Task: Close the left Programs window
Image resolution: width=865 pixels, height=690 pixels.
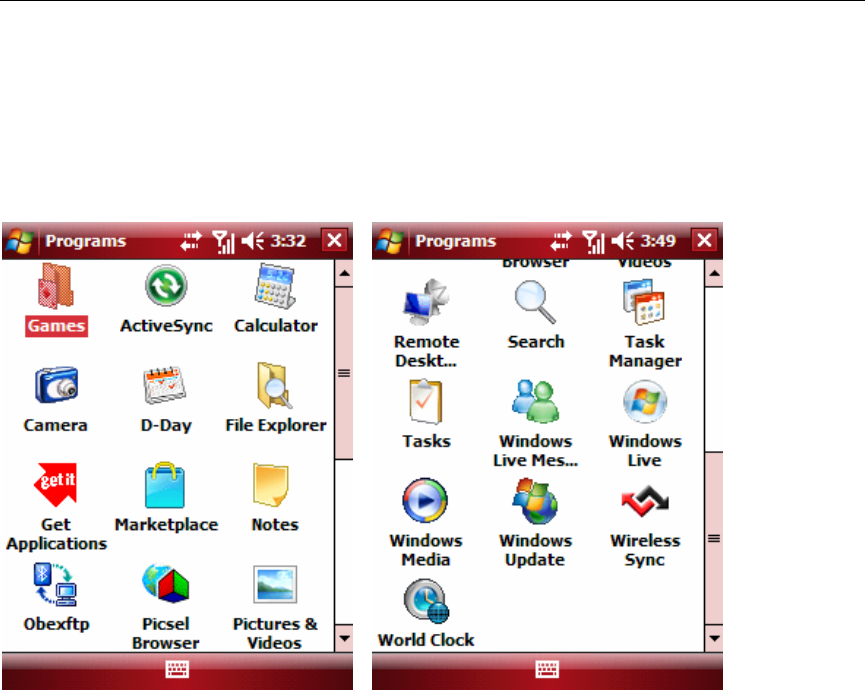Action: (x=334, y=240)
